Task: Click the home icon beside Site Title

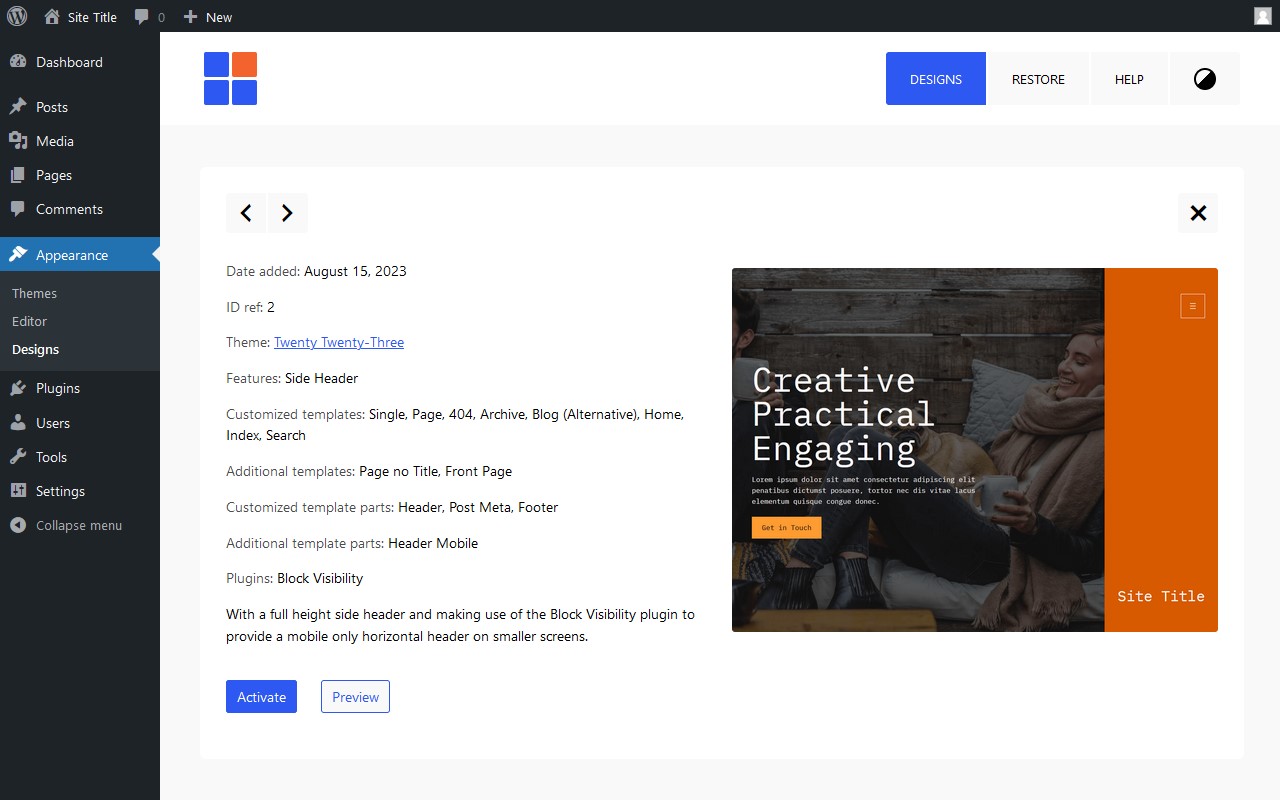Action: pyautogui.click(x=52, y=16)
